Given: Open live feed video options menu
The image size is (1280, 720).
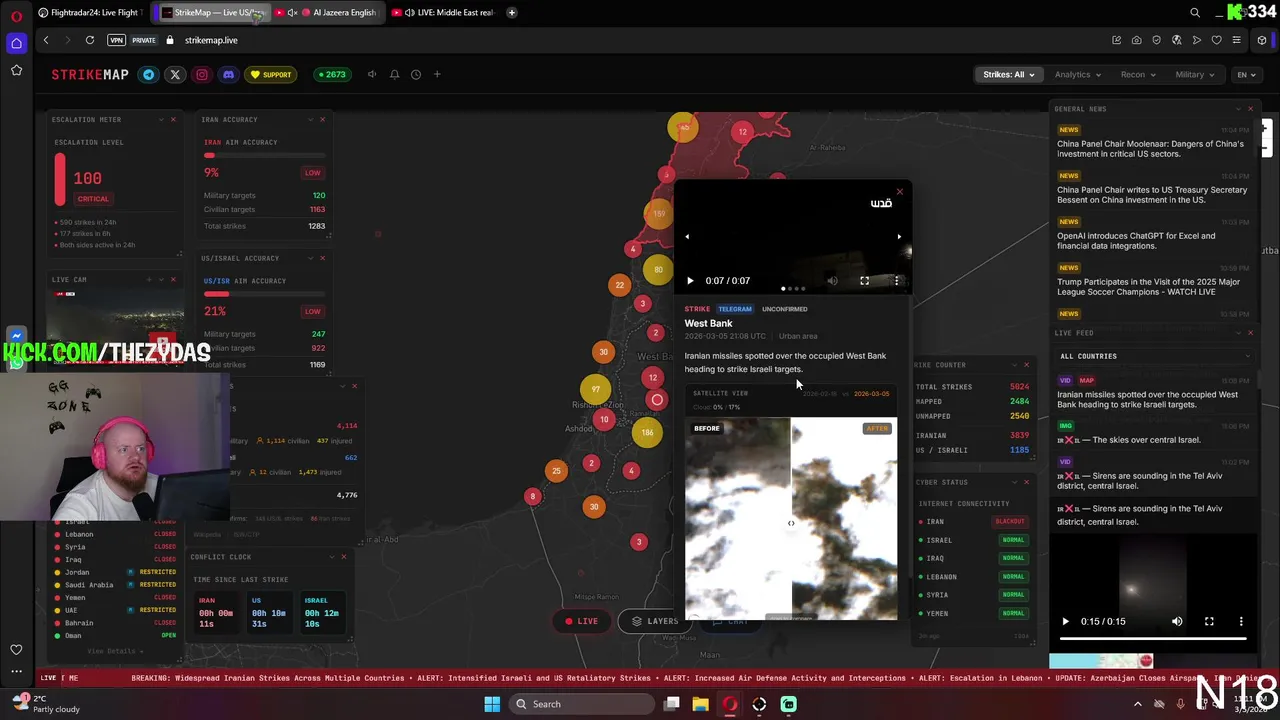Looking at the screenshot, I should point(1241,621).
